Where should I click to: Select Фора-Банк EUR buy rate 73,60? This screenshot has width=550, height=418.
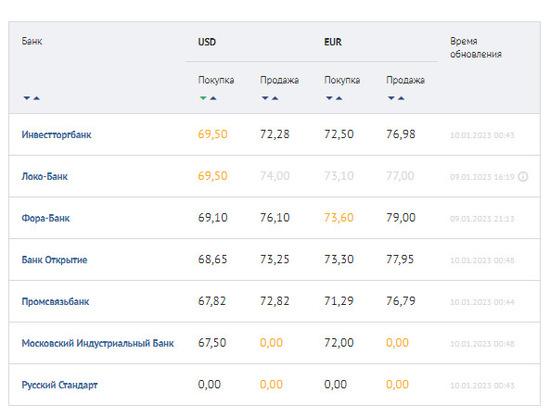[x=339, y=218]
